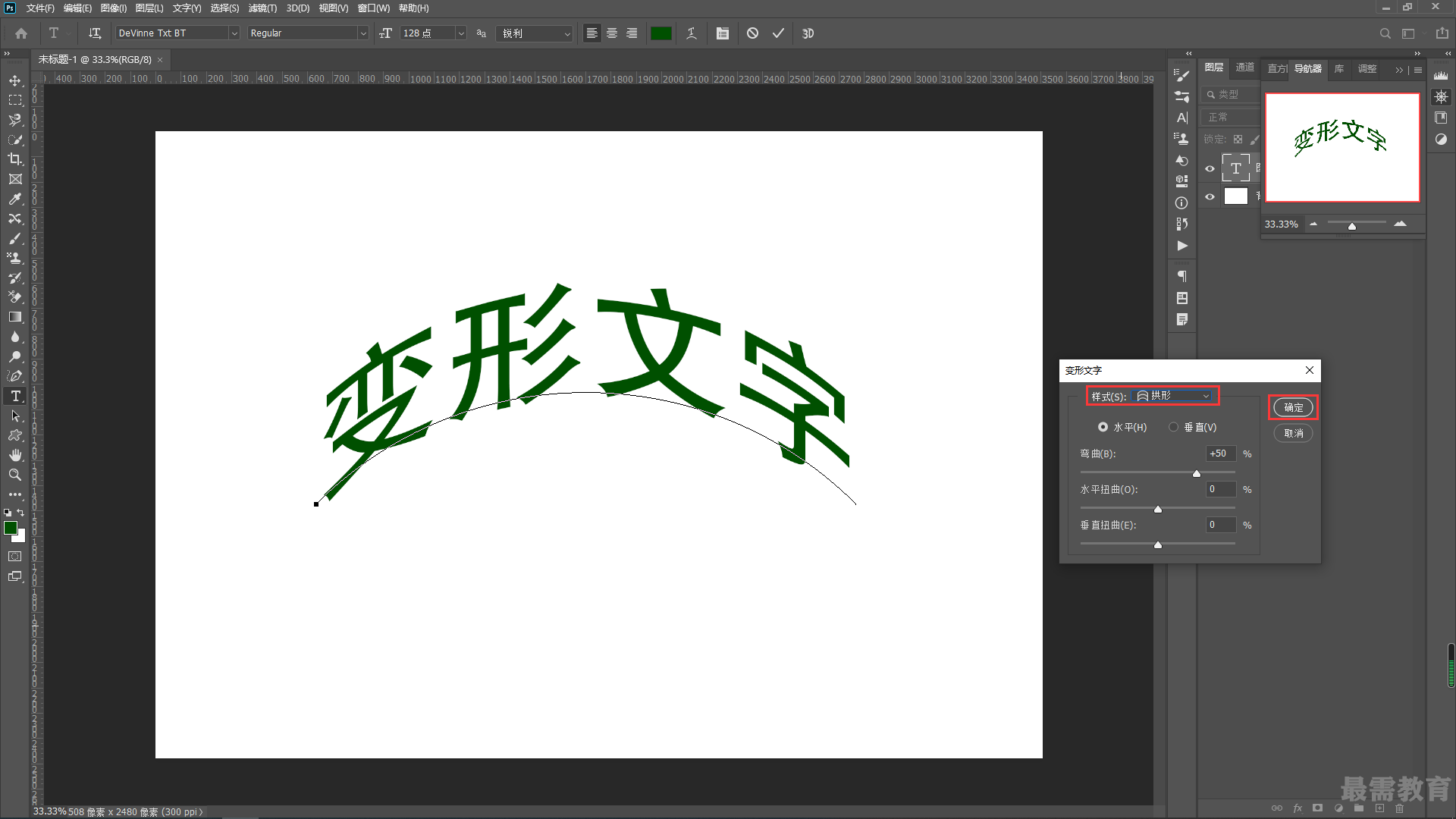Cancel current edits icon
Image resolution: width=1456 pixels, height=819 pixels.
(752, 33)
